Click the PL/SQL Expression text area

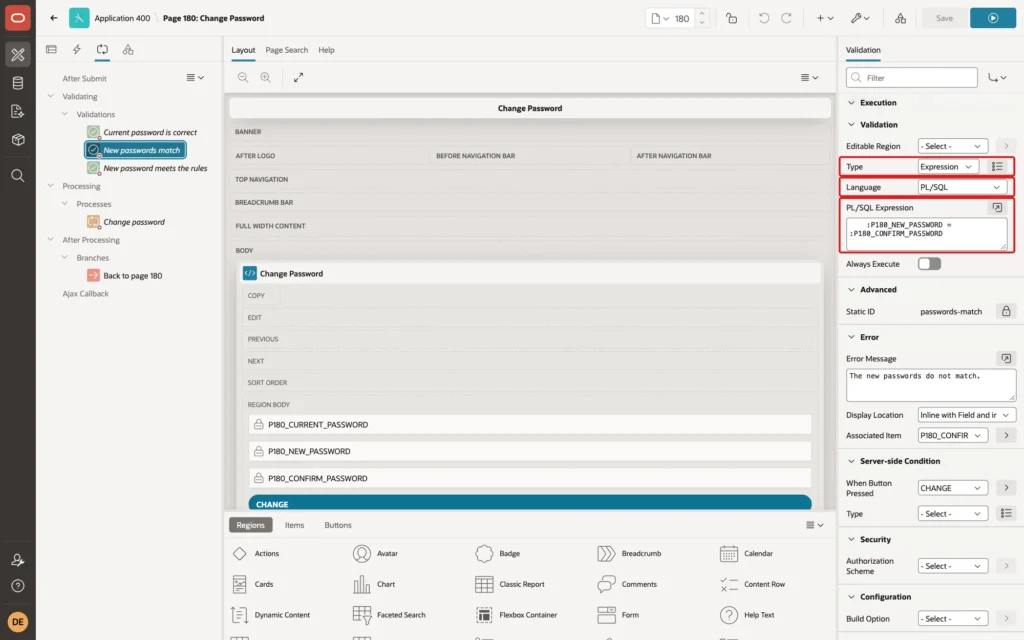[x=926, y=234]
